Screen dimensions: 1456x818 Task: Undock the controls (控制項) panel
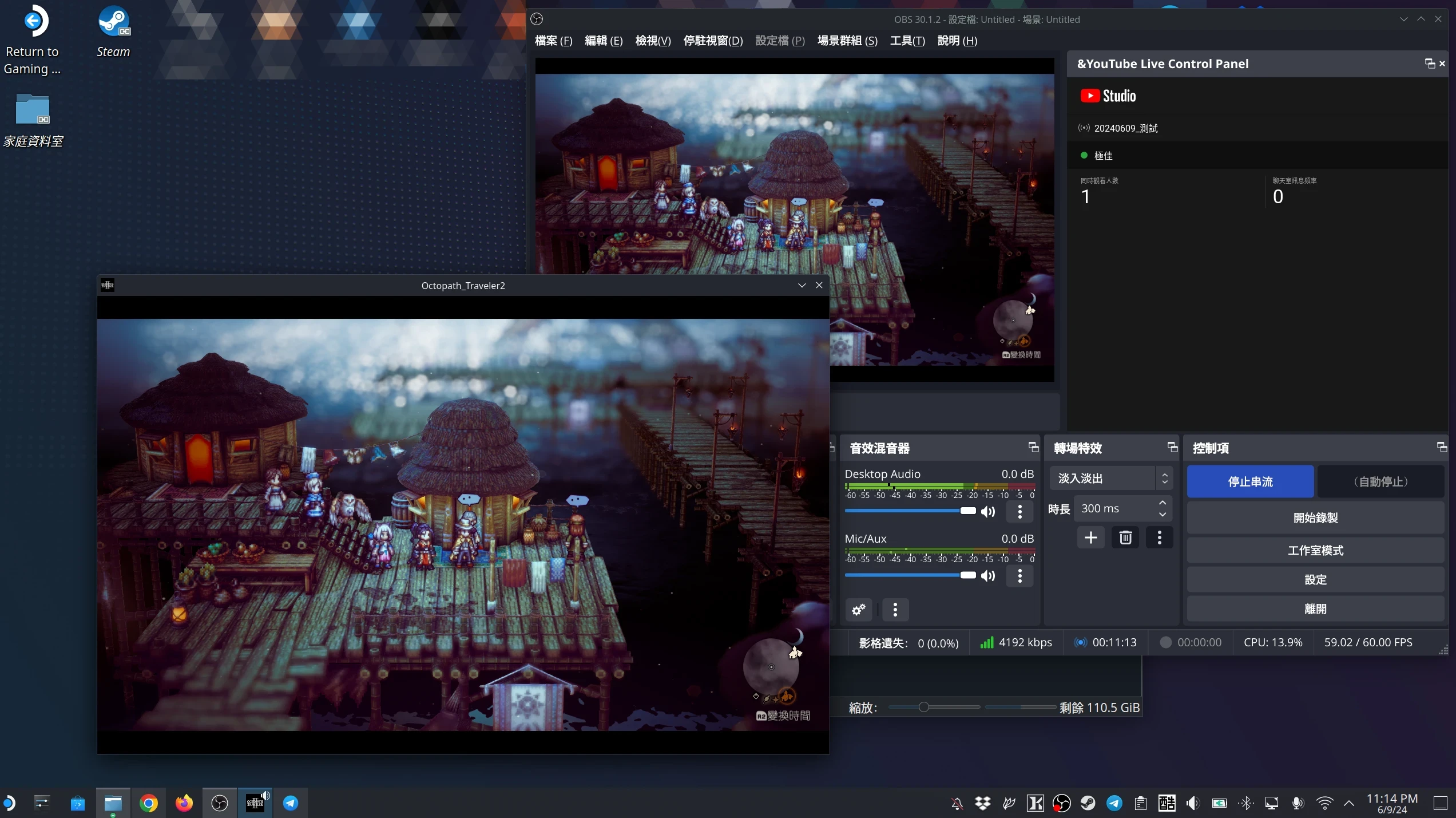tap(1442, 447)
